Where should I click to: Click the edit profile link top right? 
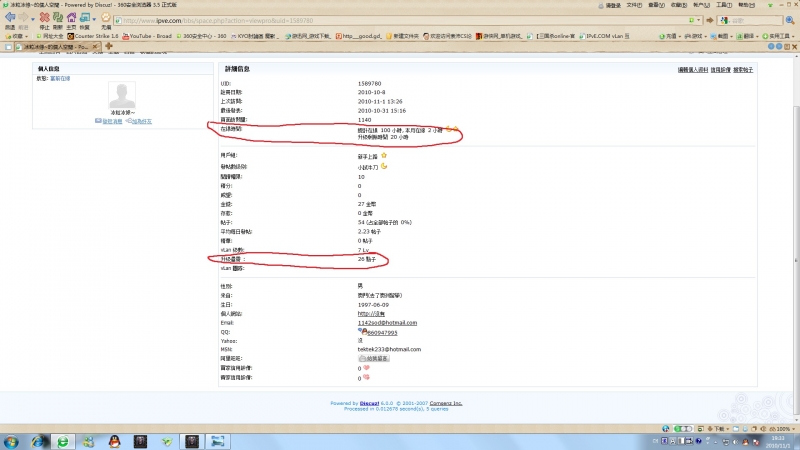(692, 70)
